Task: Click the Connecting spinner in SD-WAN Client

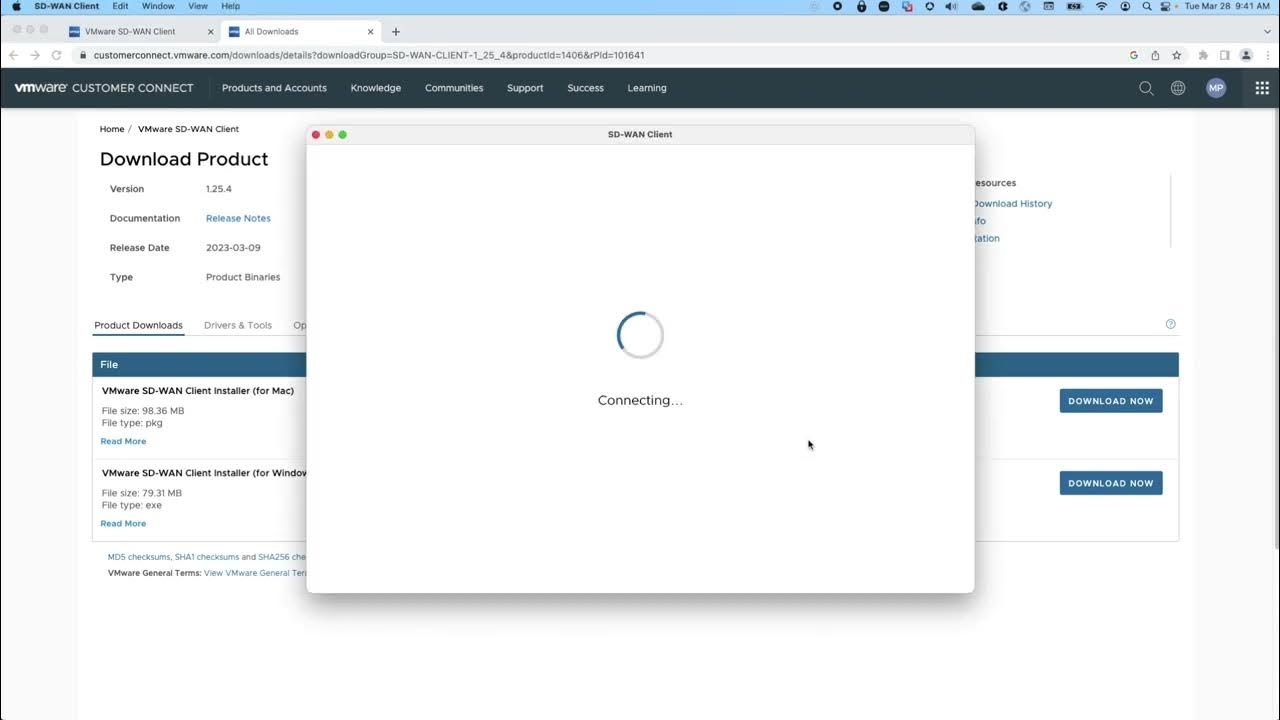Action: 640,335
